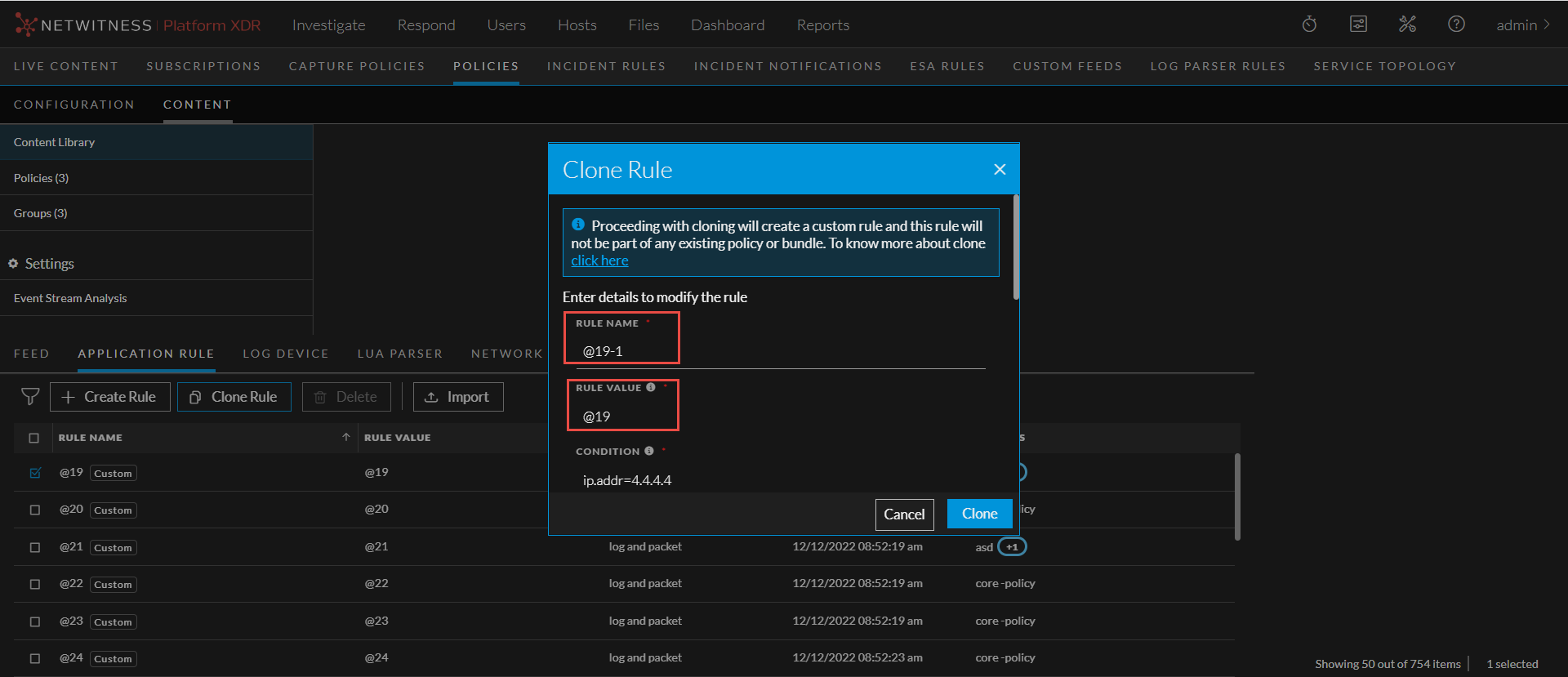Select the @21 rule checkbox

click(x=35, y=547)
